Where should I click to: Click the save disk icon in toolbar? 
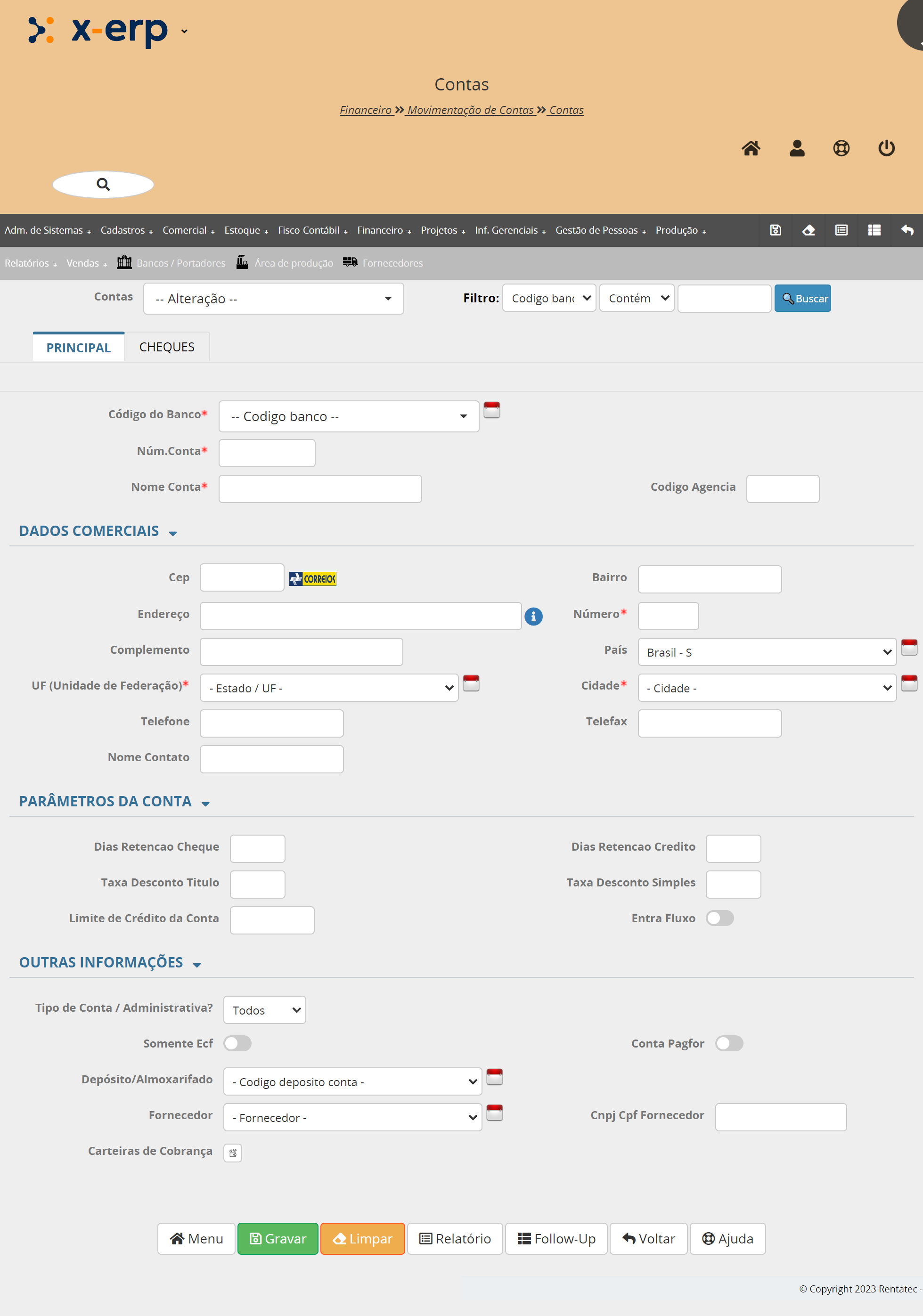[775, 230]
